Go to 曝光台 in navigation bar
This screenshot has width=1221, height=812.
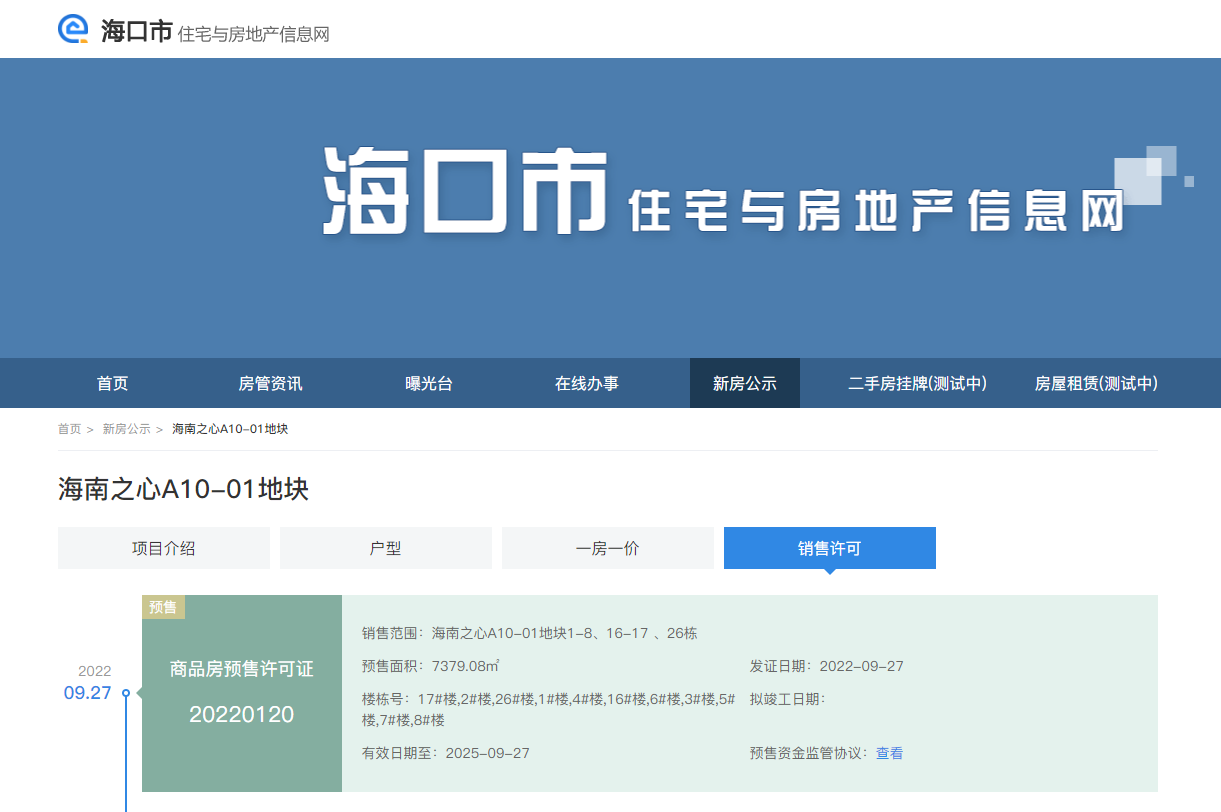(429, 383)
